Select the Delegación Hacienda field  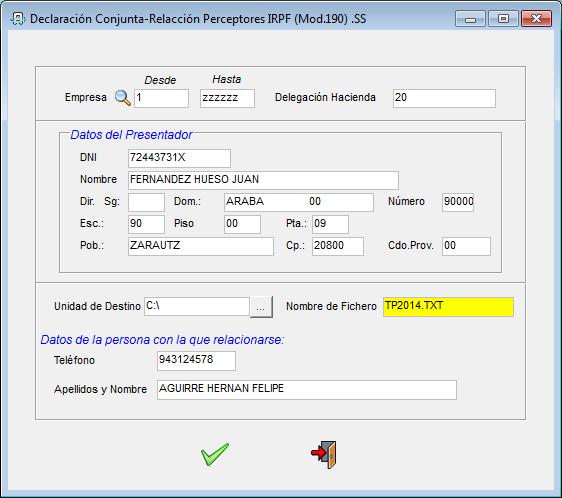coord(444,98)
